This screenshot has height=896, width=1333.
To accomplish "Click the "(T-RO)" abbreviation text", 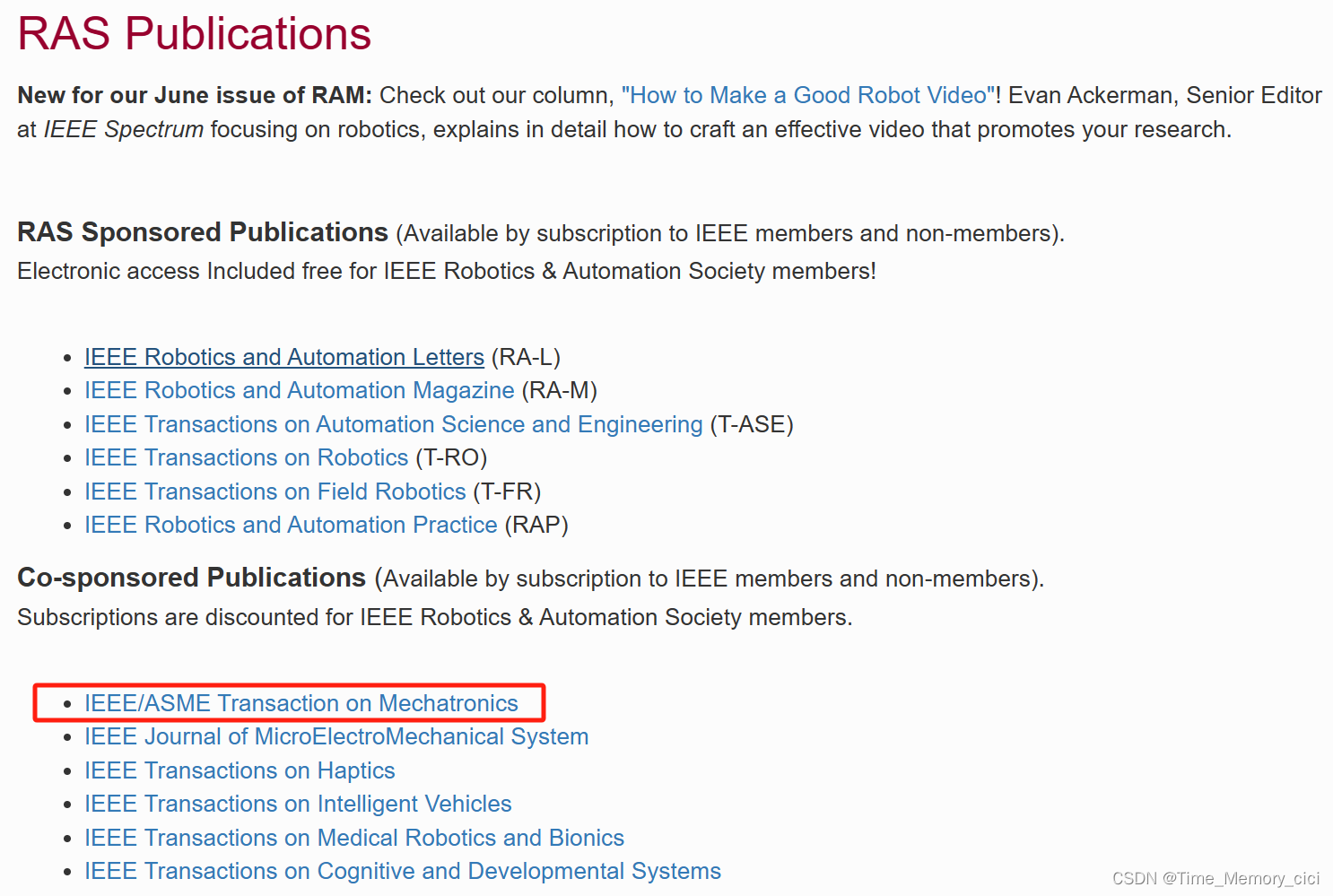I will [x=451, y=457].
